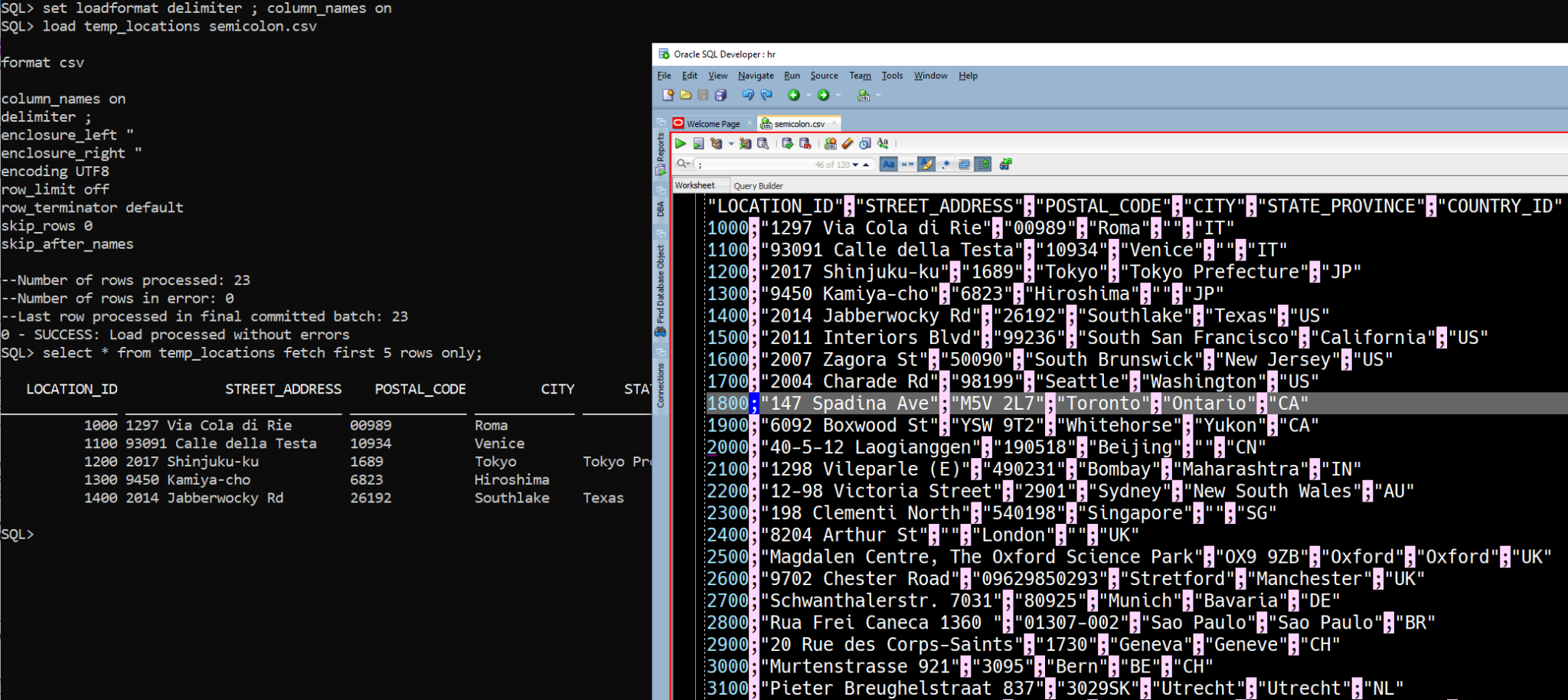Expand the Explain Plan dropdown arrow
The width and height of the screenshot is (1568, 700).
point(731,143)
